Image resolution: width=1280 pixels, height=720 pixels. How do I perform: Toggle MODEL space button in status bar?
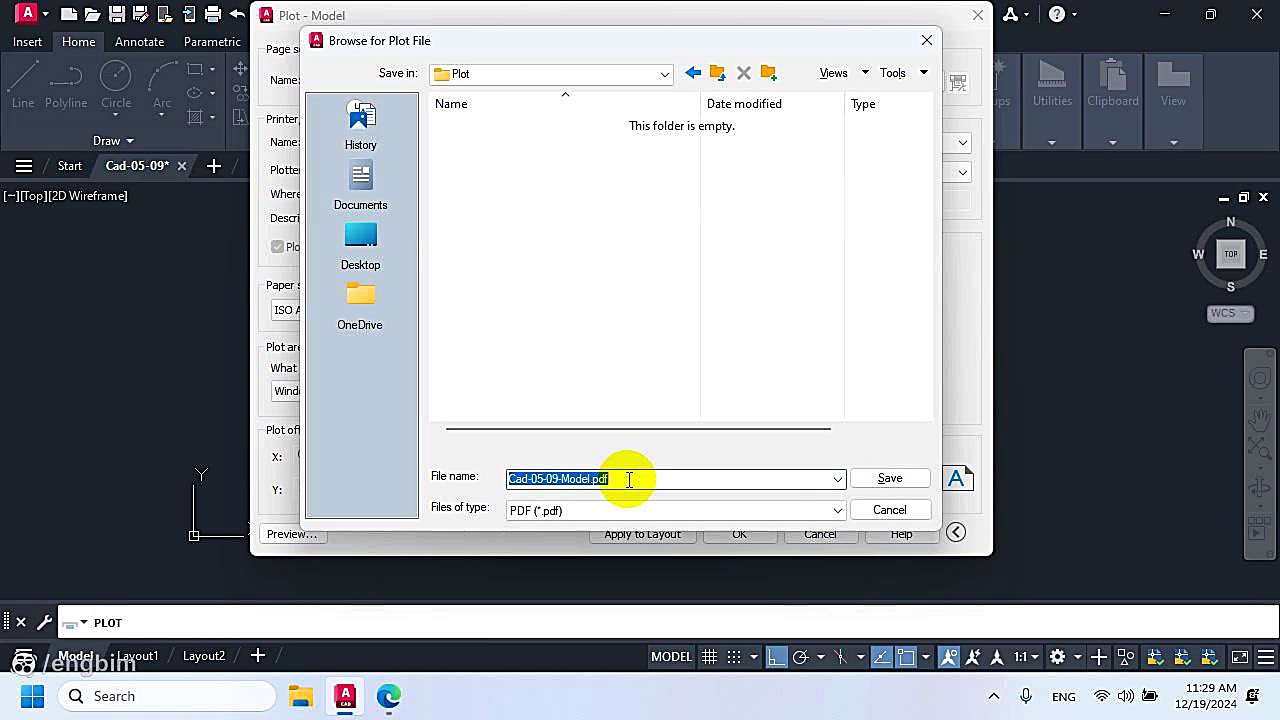pyautogui.click(x=671, y=657)
